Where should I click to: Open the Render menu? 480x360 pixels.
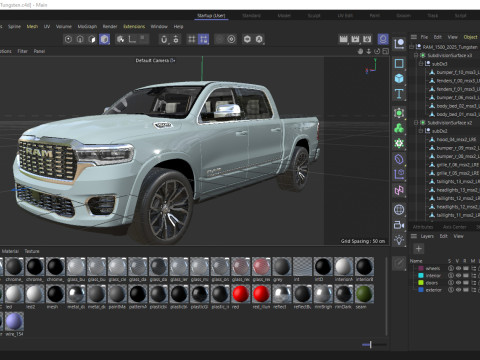[x=110, y=26]
